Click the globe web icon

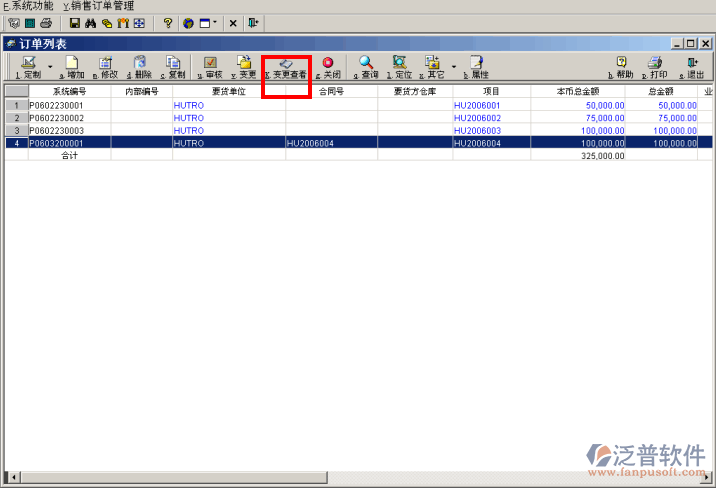188,23
